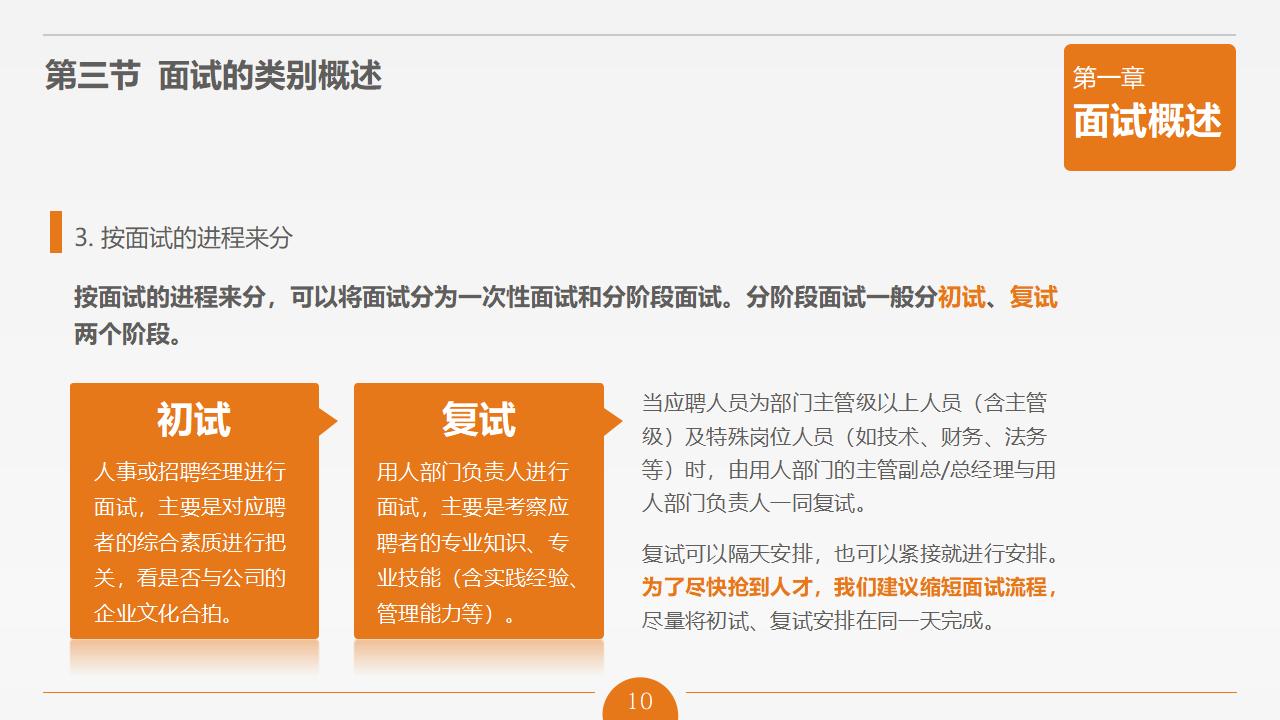Select the 初试 card heading

(x=194, y=420)
